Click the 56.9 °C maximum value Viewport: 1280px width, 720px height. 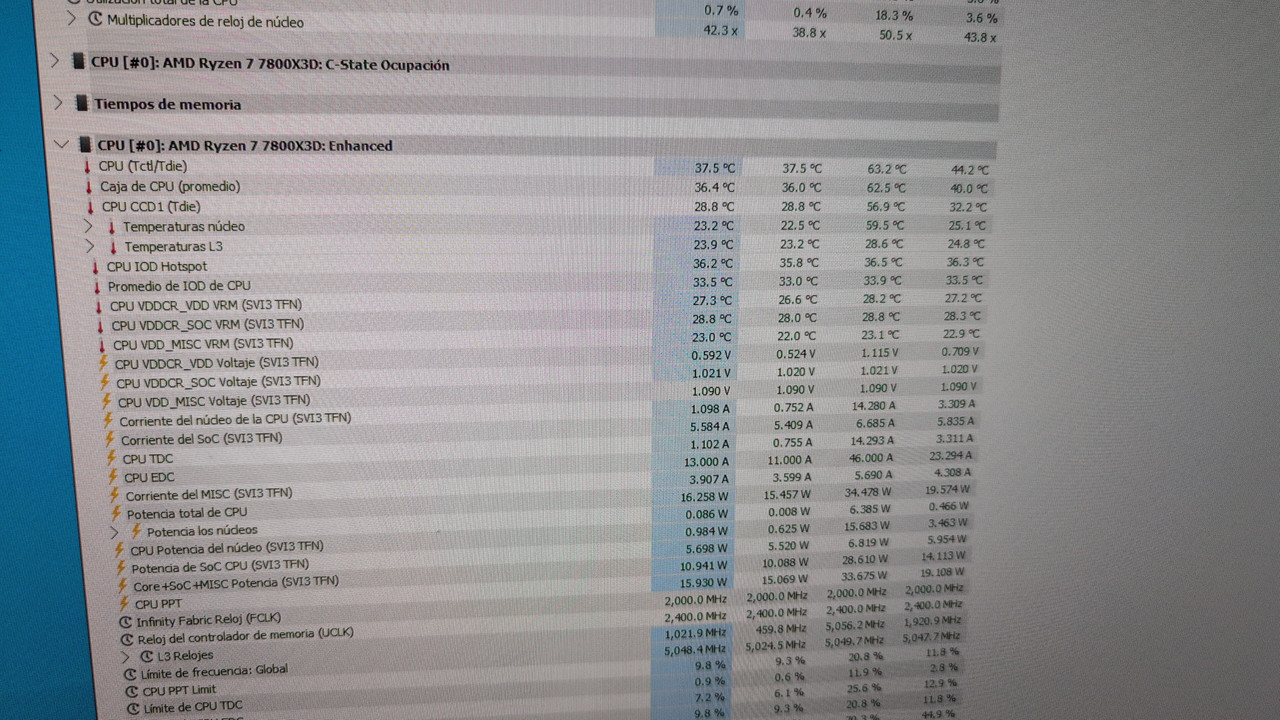[x=887, y=207]
